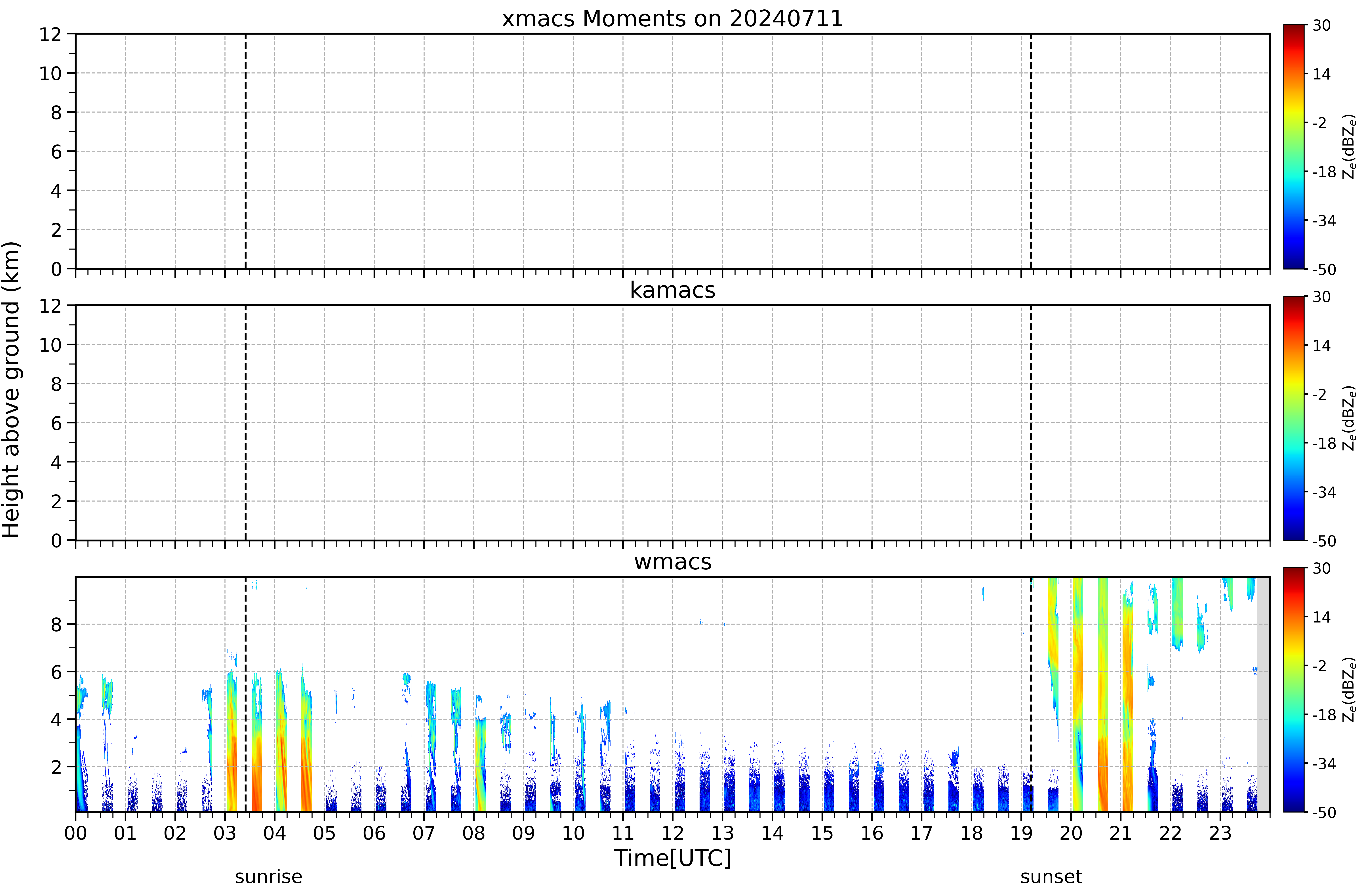The height and width of the screenshot is (896, 1366).
Task: Click the "4" height tick of the kamacs panel
Action: (x=56, y=462)
